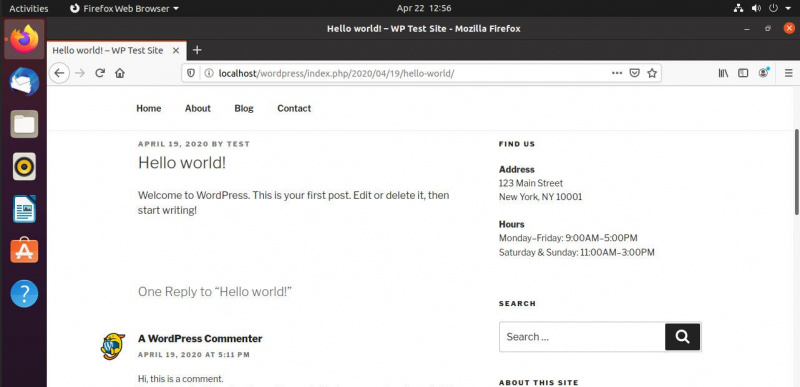This screenshot has height=387, width=800.
Task: Click the URL address bar text
Action: [x=336, y=73]
